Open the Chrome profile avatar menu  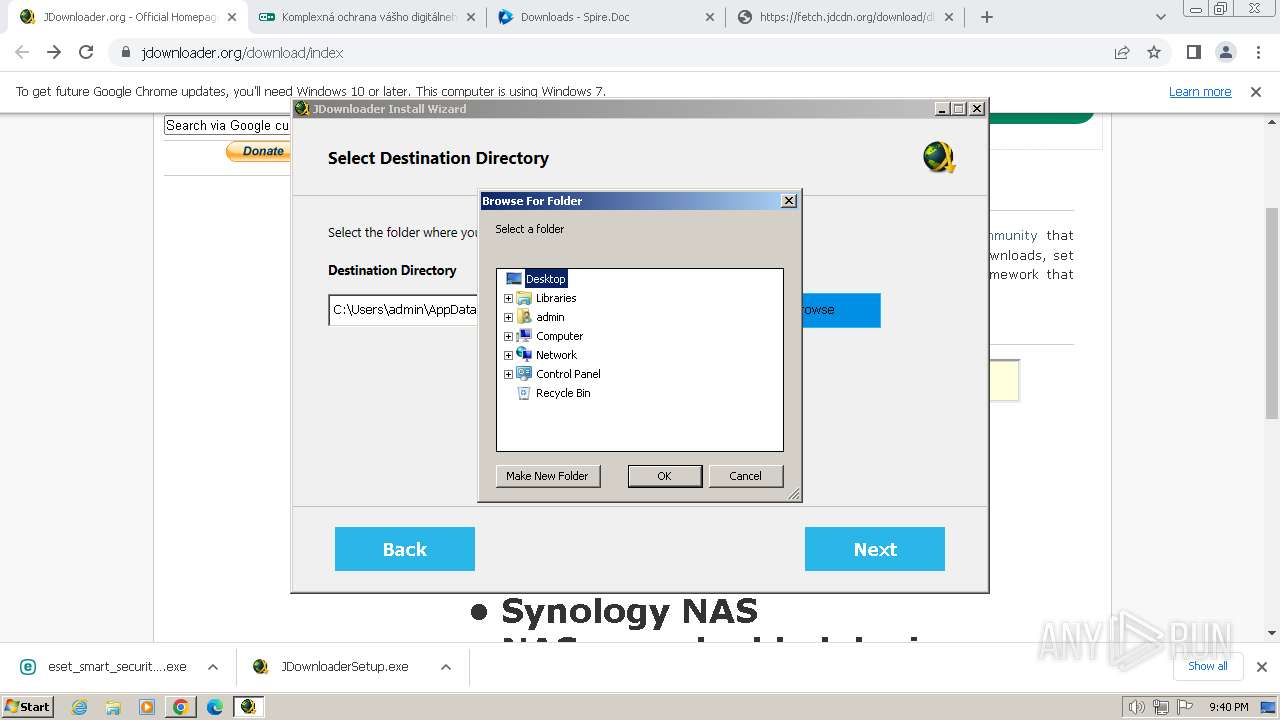click(x=1225, y=52)
